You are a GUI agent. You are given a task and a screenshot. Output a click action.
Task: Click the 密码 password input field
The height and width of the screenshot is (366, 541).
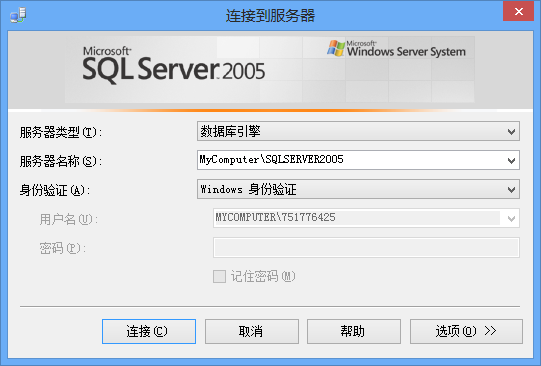pos(366,247)
